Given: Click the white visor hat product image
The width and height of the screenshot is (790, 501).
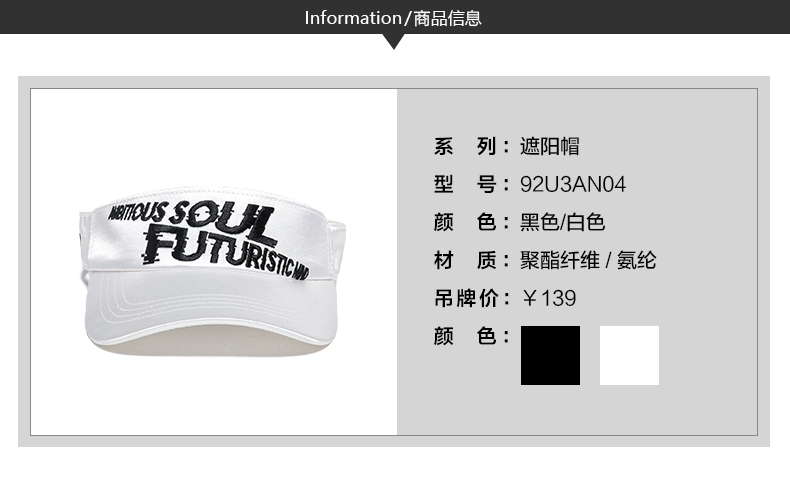Looking at the screenshot, I should 213,272.
